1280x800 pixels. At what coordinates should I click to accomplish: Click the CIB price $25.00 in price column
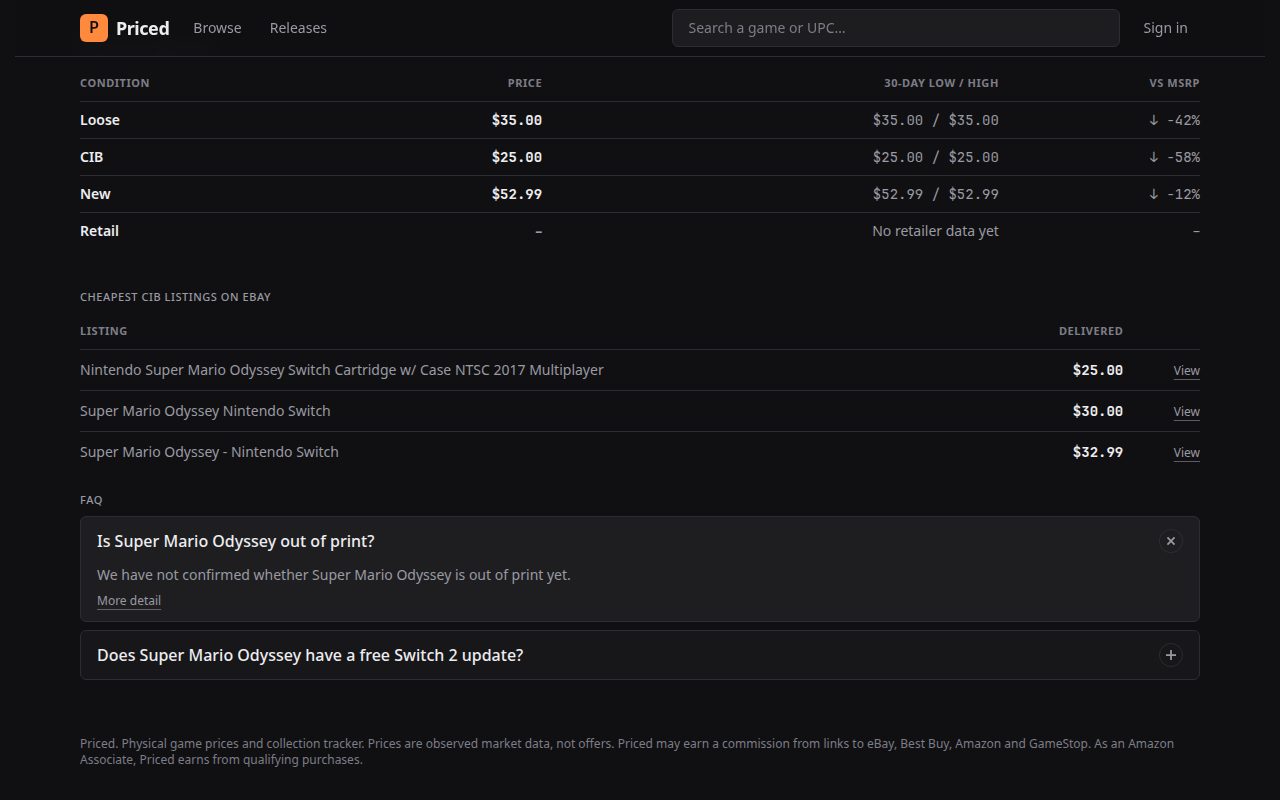(x=517, y=157)
